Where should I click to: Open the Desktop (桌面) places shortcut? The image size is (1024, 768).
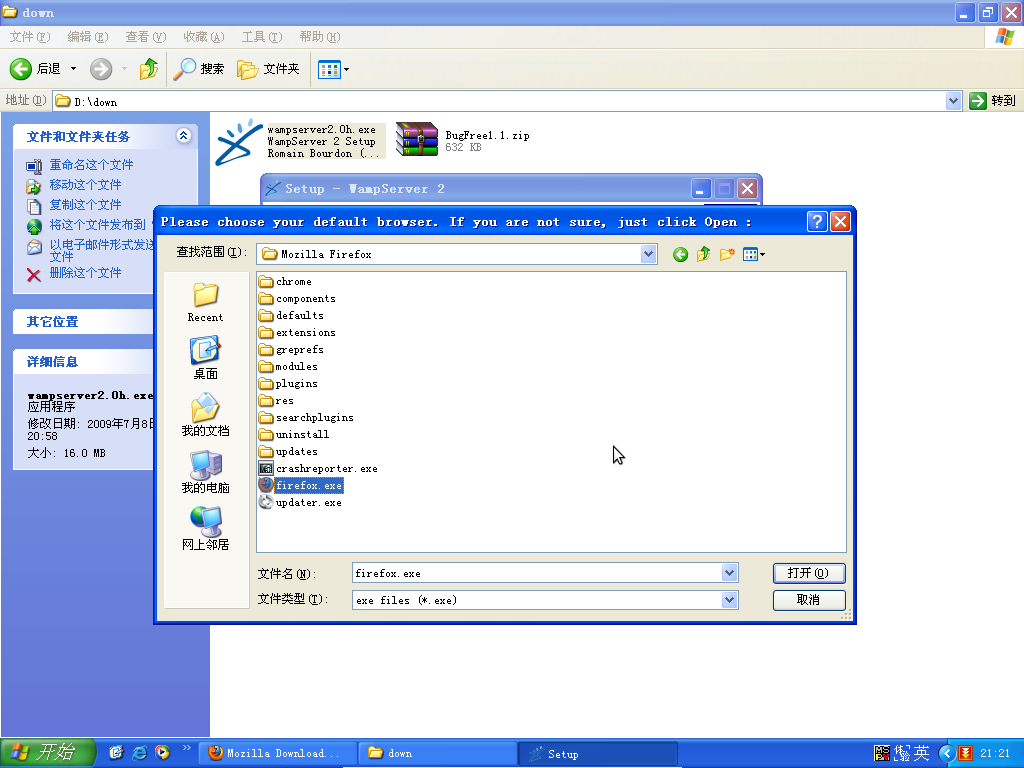click(205, 358)
